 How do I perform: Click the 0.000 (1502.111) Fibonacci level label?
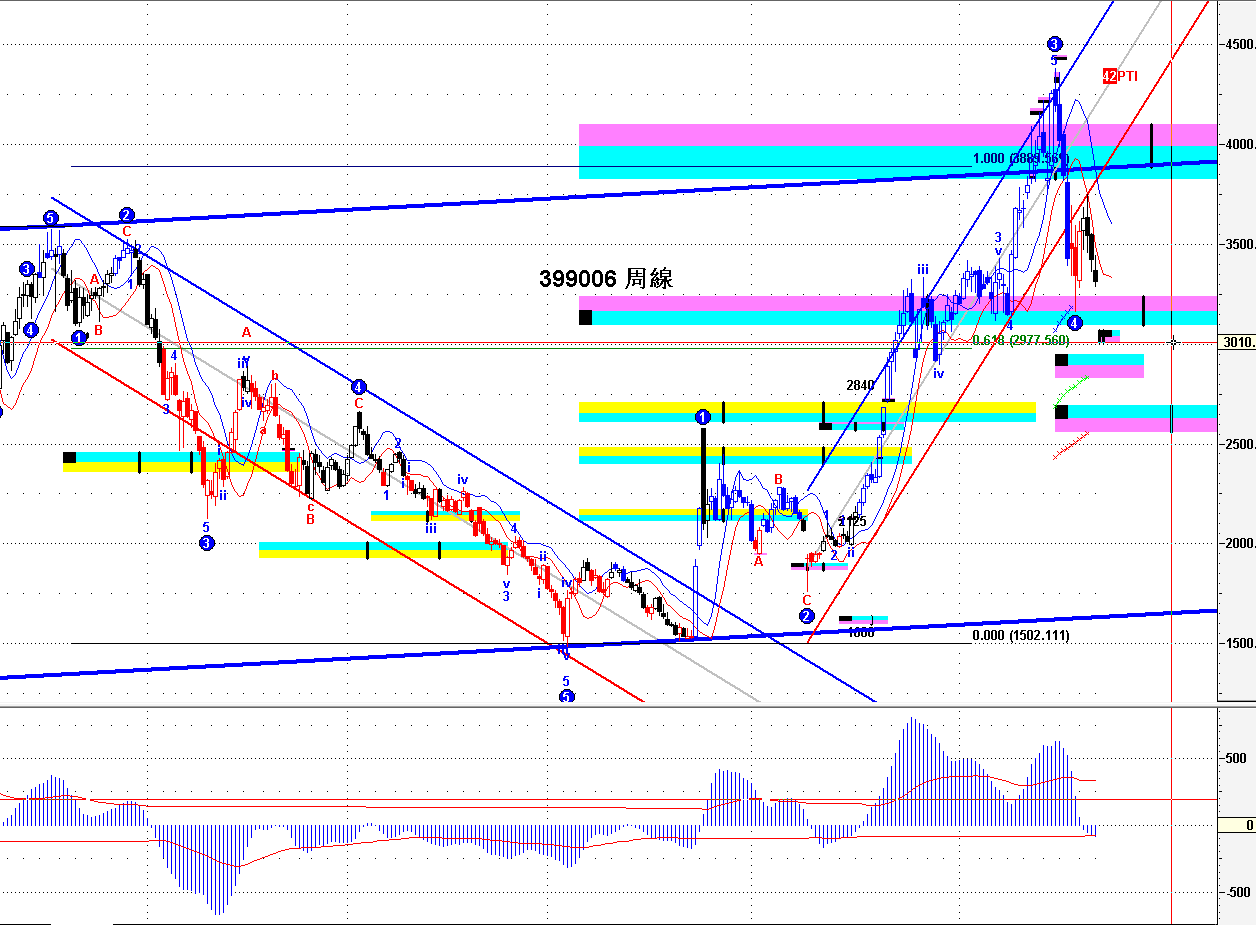pos(1021,635)
